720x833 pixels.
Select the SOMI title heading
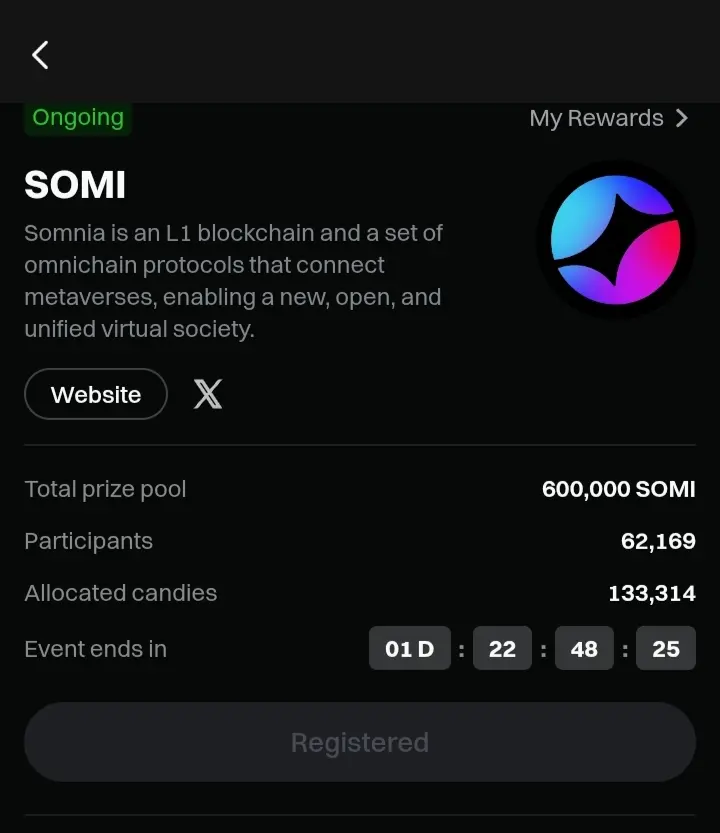coord(75,185)
